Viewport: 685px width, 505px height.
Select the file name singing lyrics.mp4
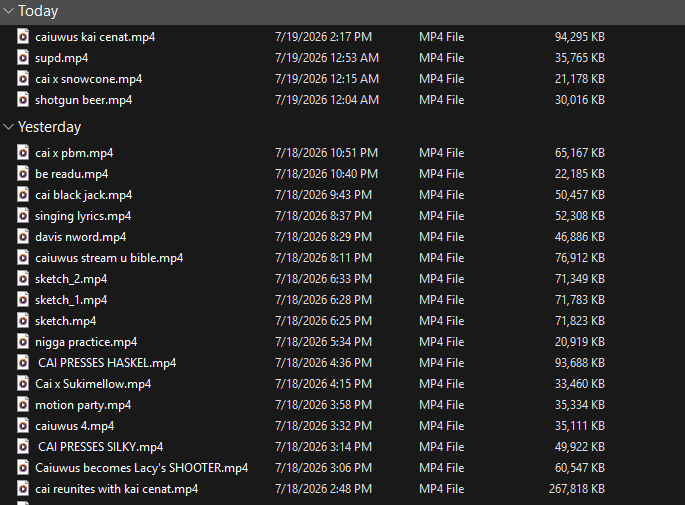(x=83, y=216)
